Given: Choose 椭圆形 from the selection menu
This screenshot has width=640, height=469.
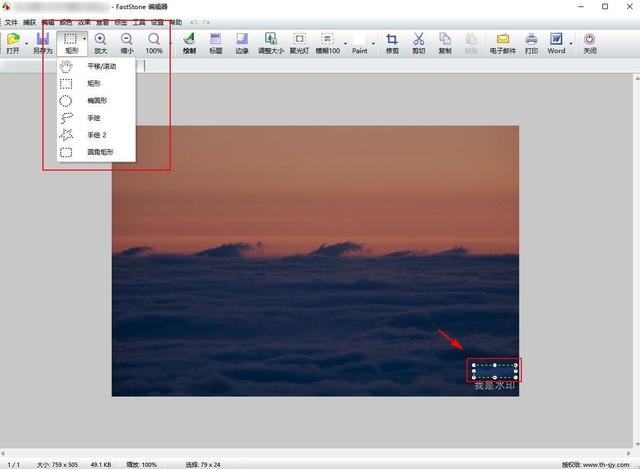Looking at the screenshot, I should 96,100.
